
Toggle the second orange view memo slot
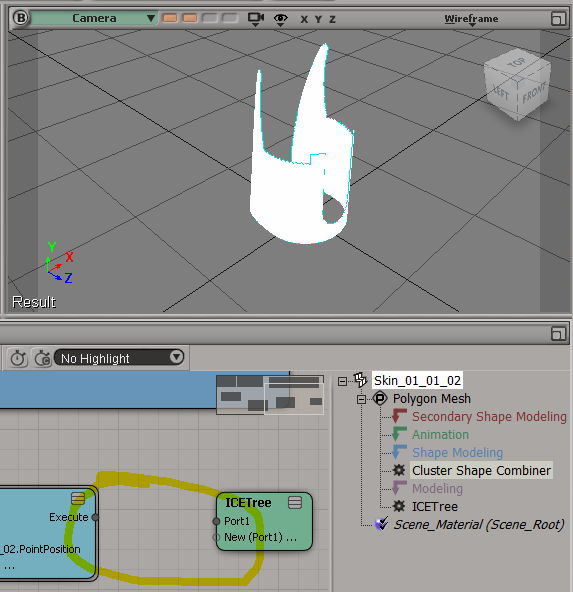point(189,18)
